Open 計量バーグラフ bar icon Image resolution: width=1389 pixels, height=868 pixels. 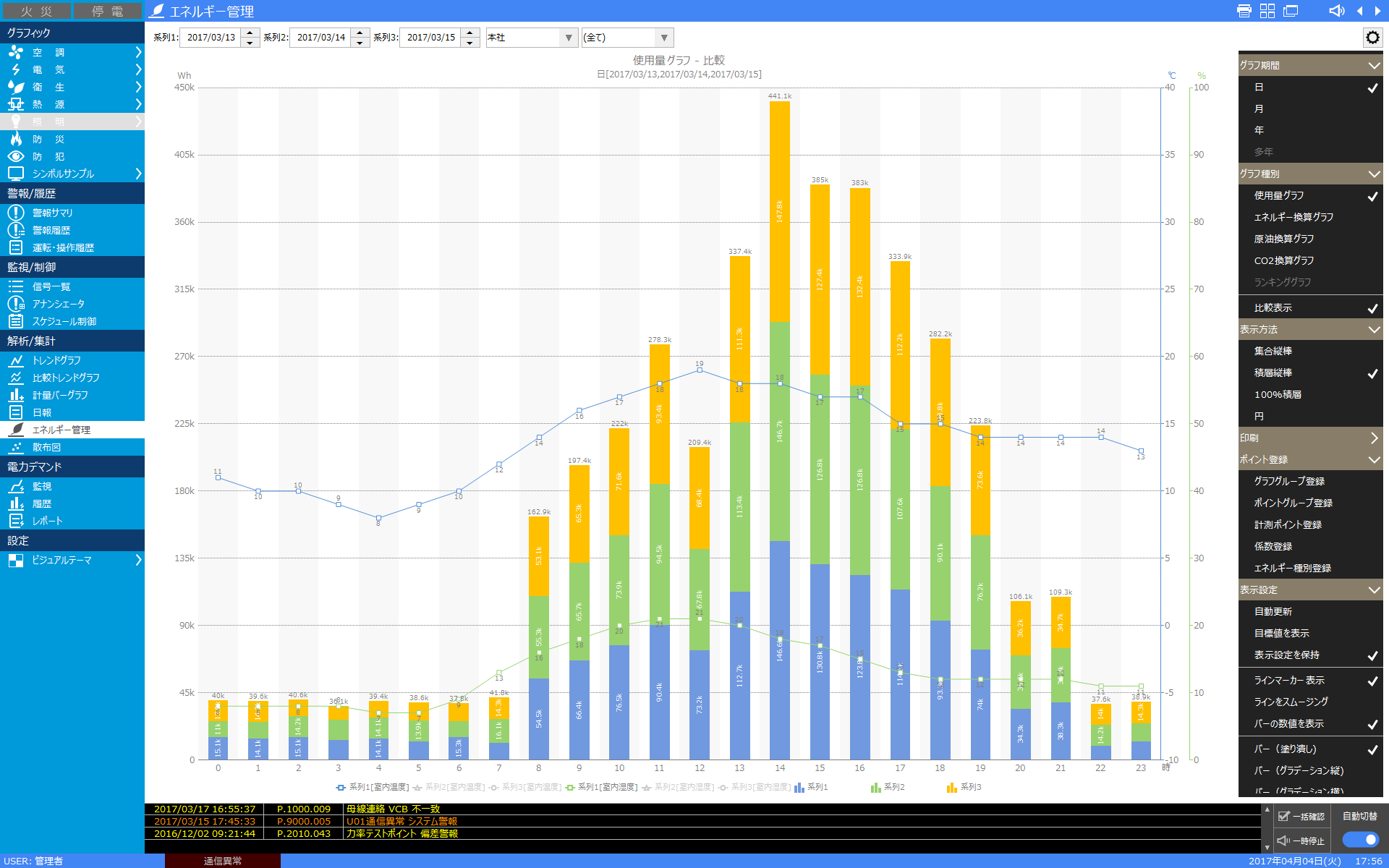pos(16,395)
